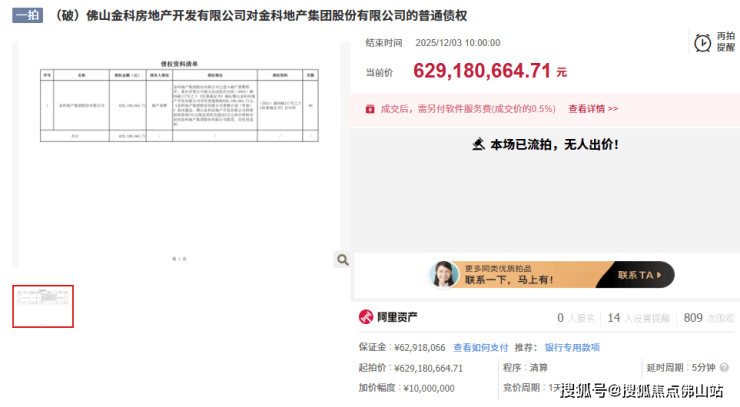Click the auction title about 佛山金科房地产
The image size is (740, 407).
pyautogui.click(x=259, y=16)
